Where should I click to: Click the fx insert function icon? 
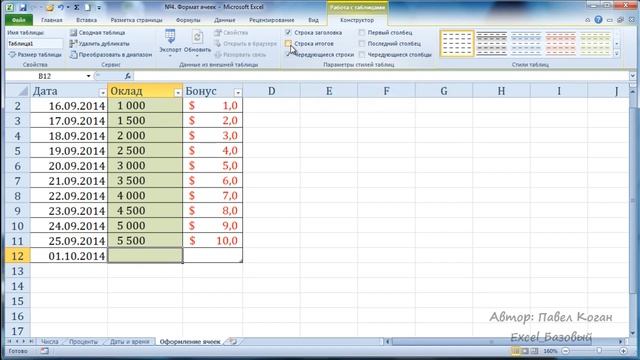point(128,76)
